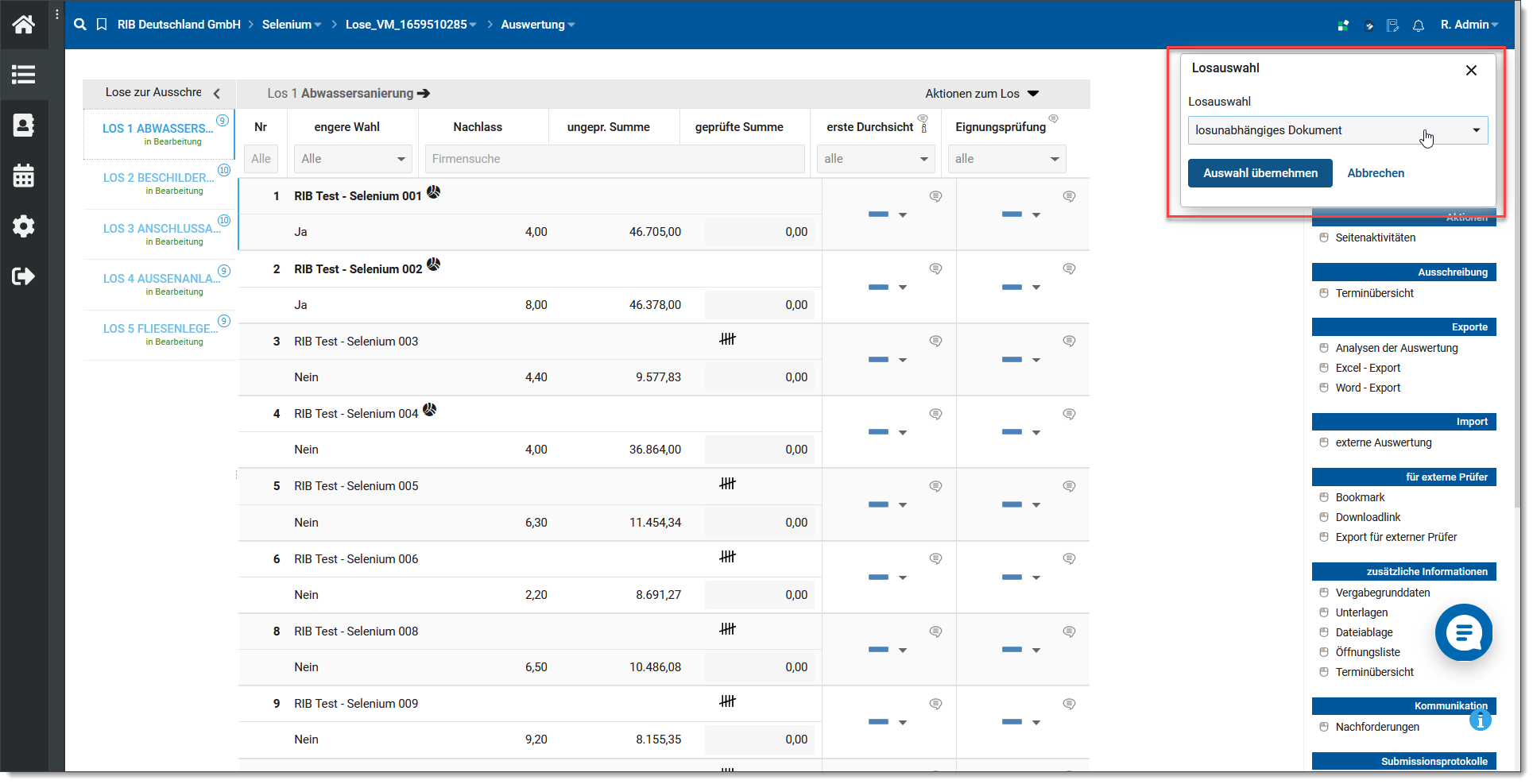Open the notifications bell
1533x784 pixels.
pyautogui.click(x=1419, y=25)
